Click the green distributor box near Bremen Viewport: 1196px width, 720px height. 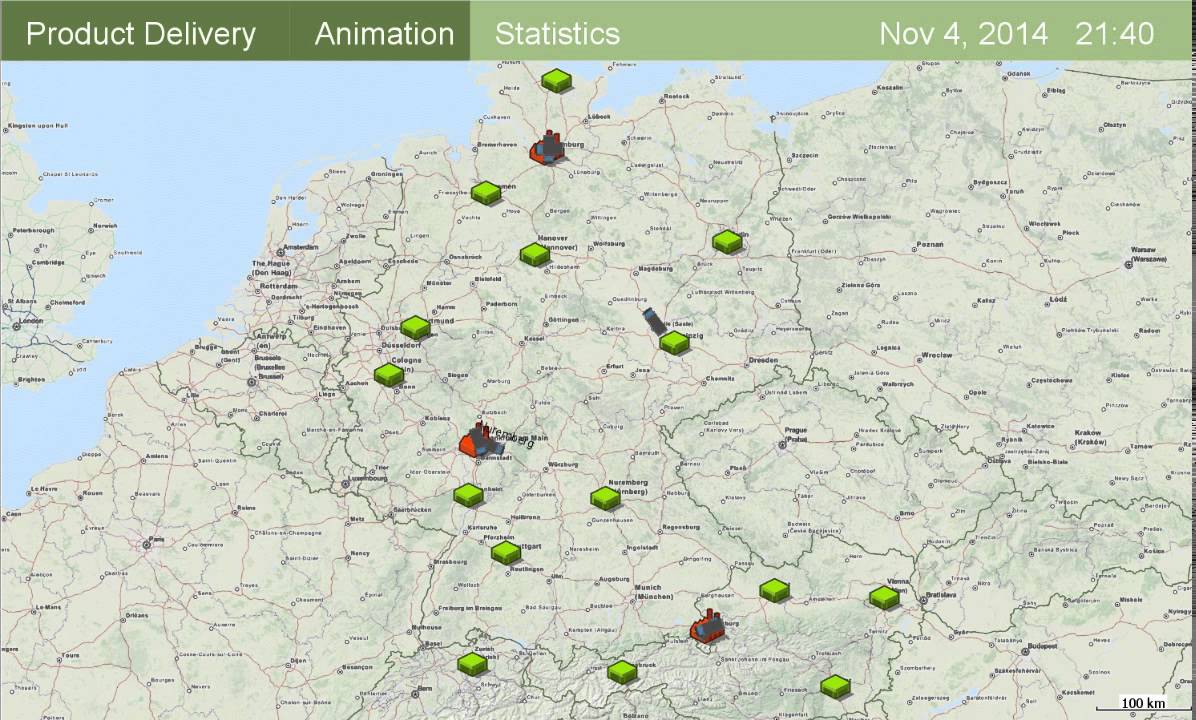pos(486,193)
